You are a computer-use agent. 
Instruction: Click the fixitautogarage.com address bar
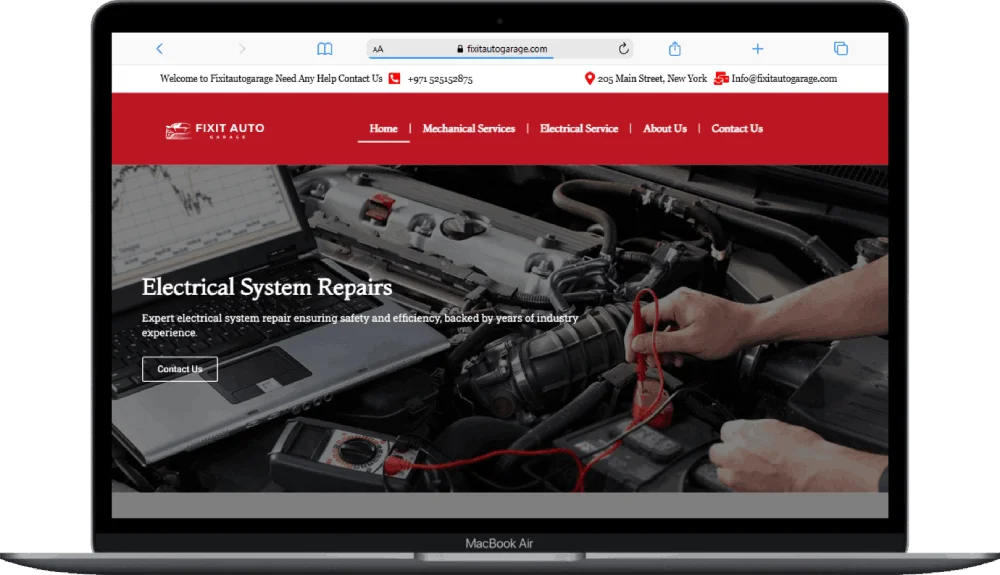pos(505,49)
